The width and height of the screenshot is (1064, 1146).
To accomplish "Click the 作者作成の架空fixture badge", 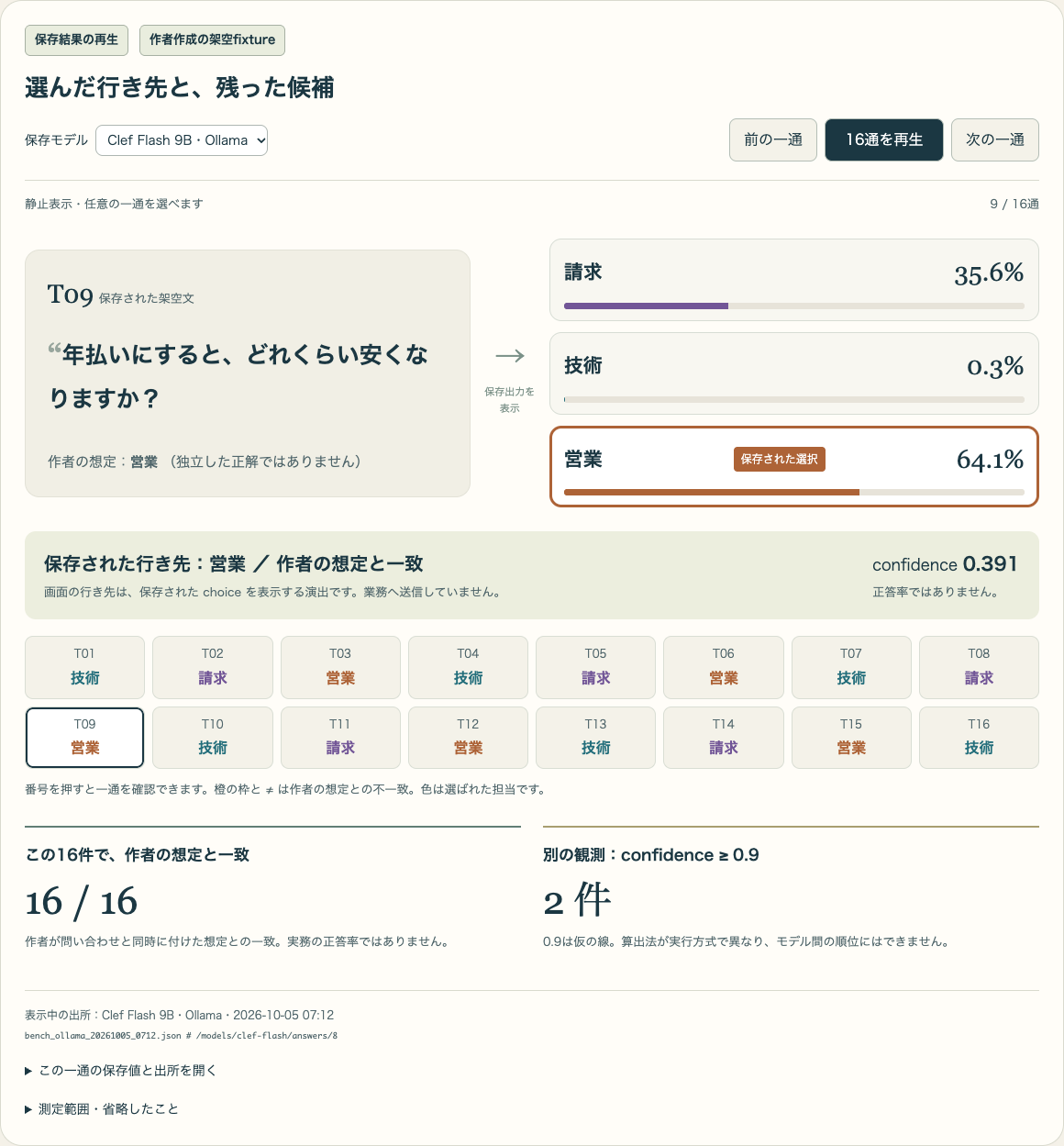I will pos(213,40).
